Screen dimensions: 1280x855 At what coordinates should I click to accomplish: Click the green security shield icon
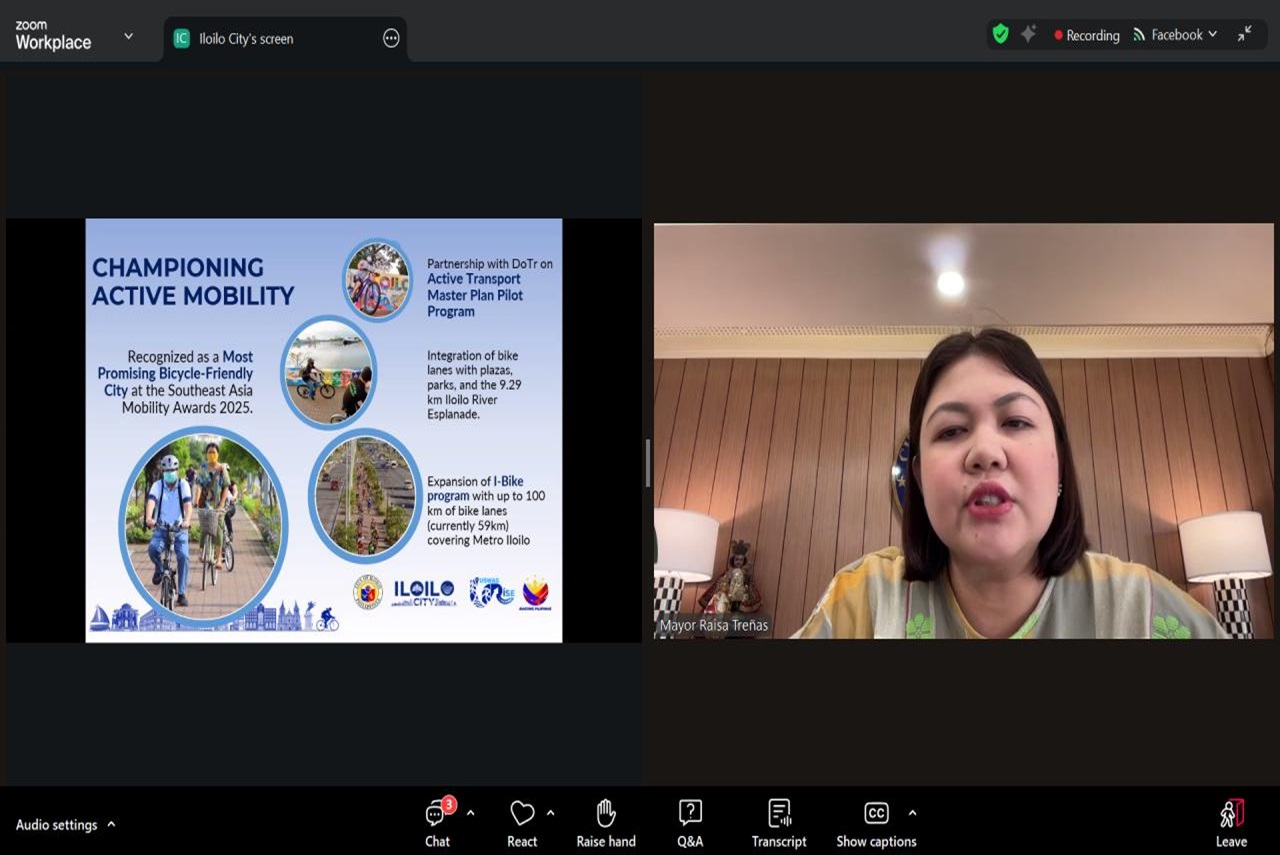pyautogui.click(x=1000, y=34)
